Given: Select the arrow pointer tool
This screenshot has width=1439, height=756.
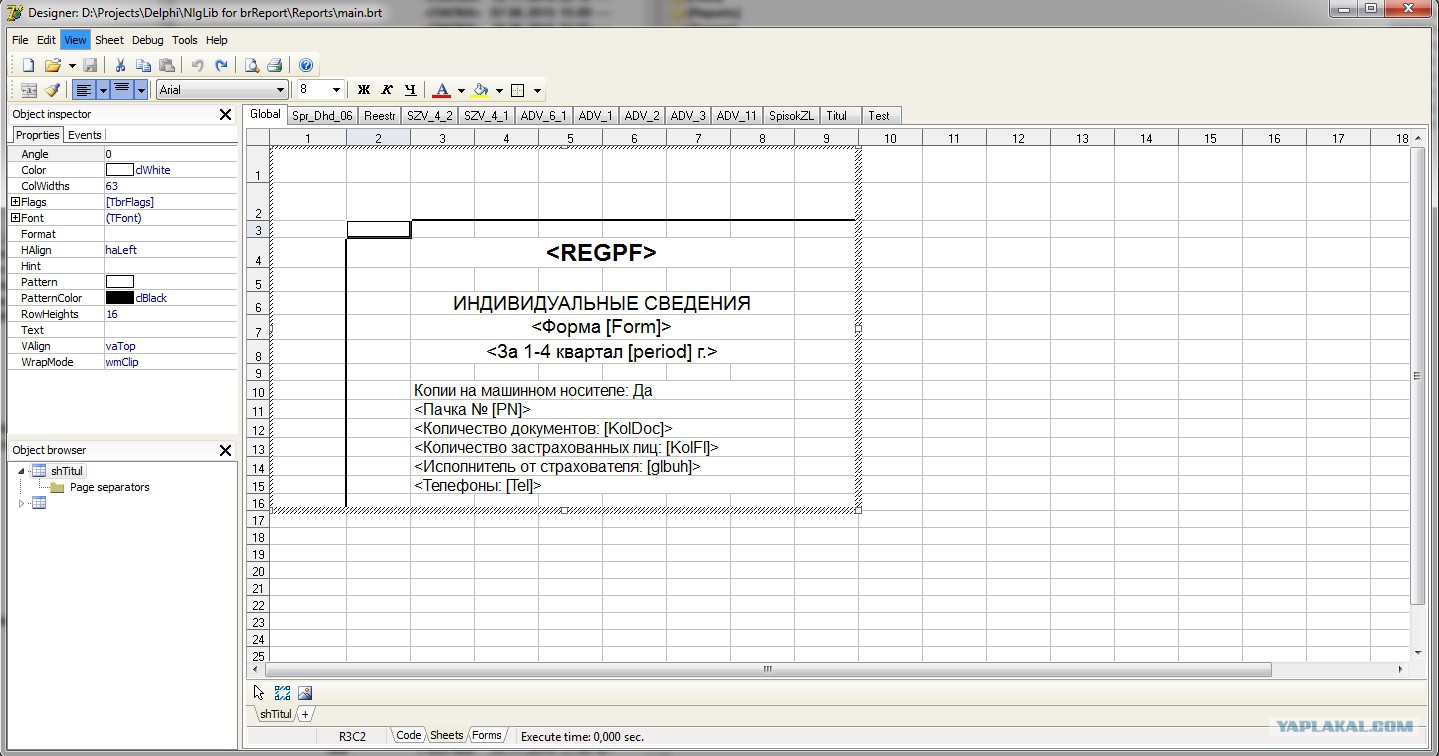Looking at the screenshot, I should coord(259,692).
